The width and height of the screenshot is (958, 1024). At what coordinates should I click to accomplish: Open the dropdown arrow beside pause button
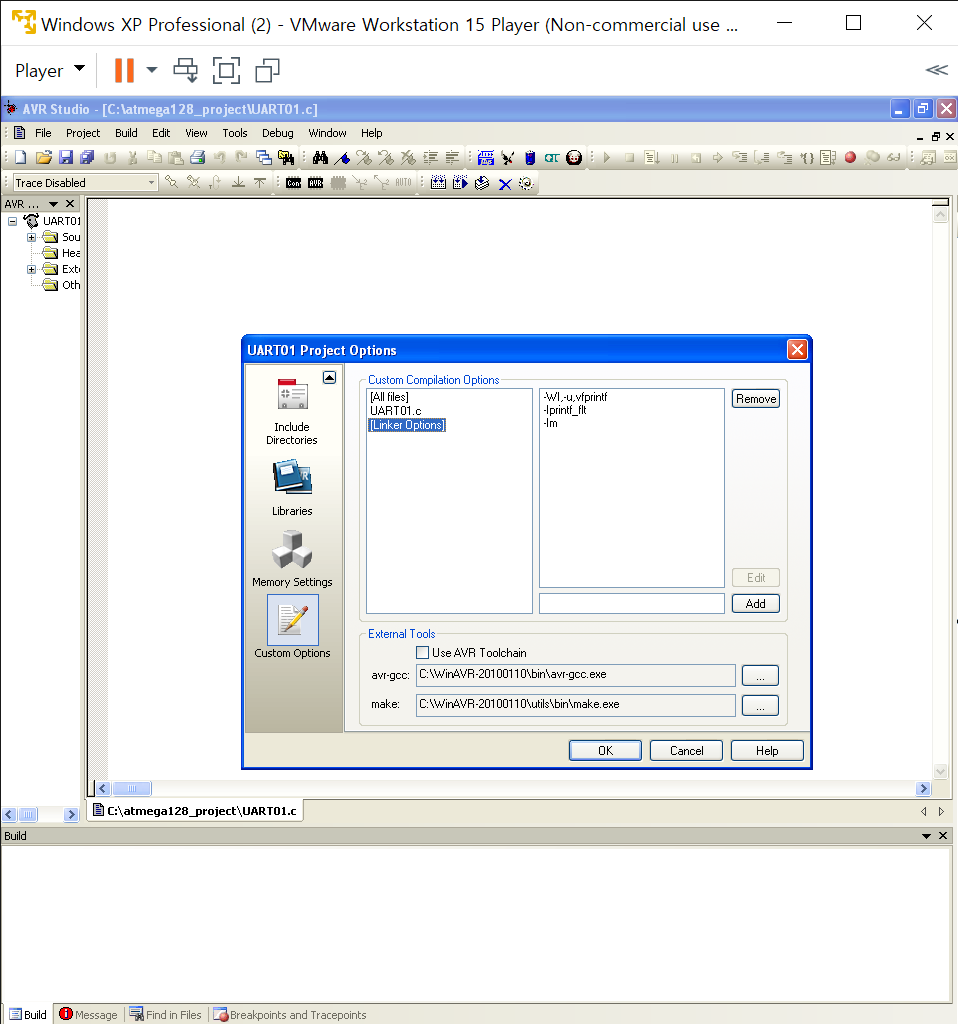[152, 69]
